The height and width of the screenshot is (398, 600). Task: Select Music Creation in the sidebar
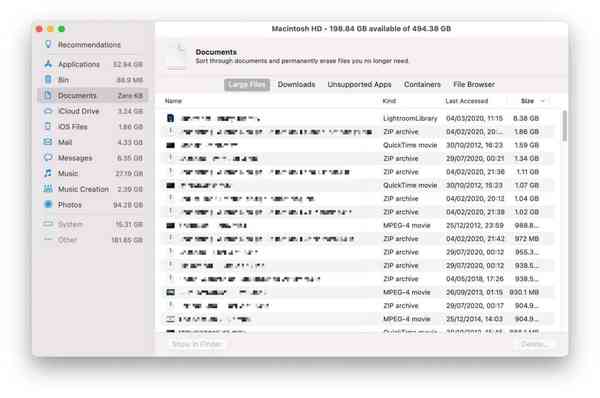coord(93,189)
